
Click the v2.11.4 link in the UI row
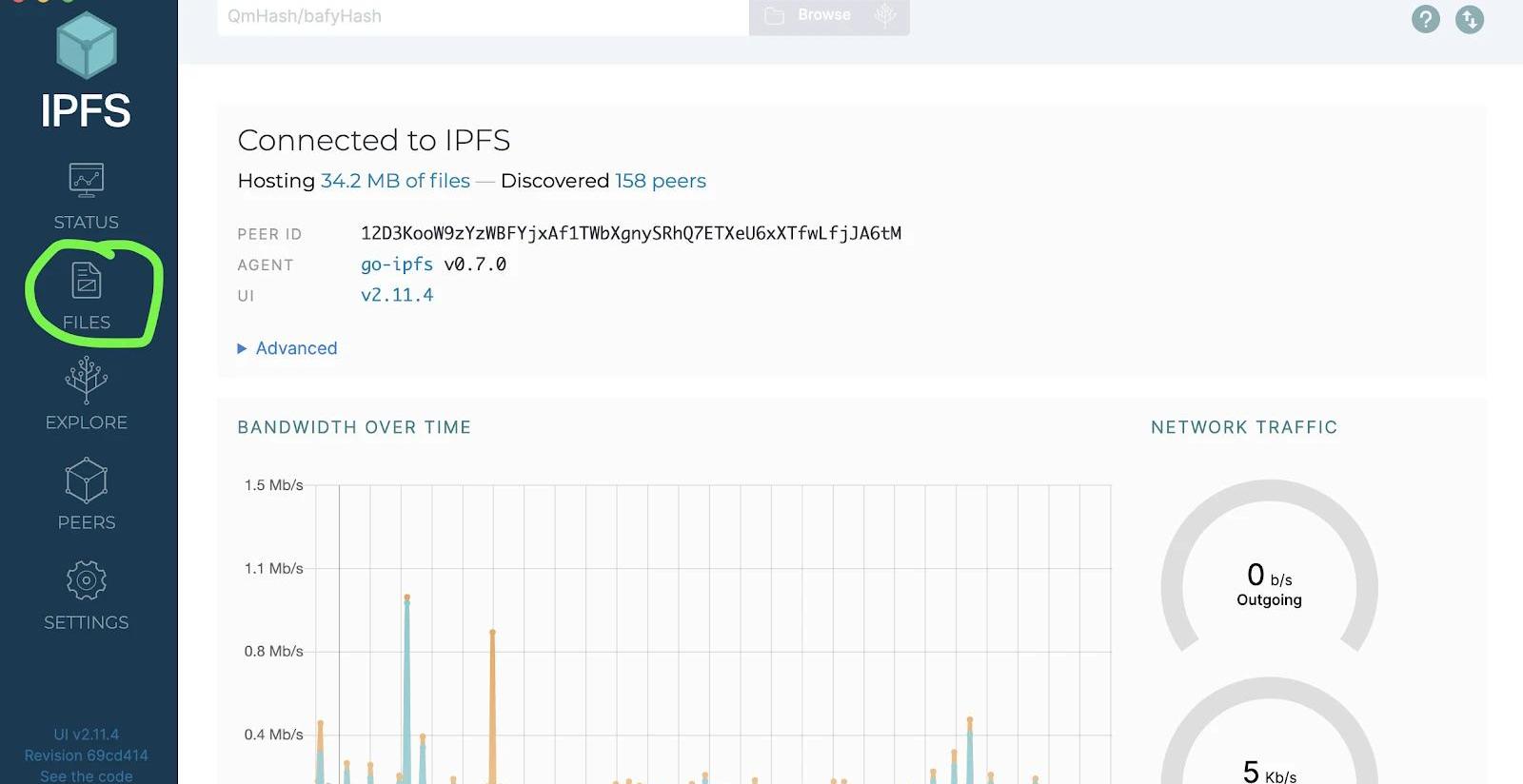pos(397,295)
